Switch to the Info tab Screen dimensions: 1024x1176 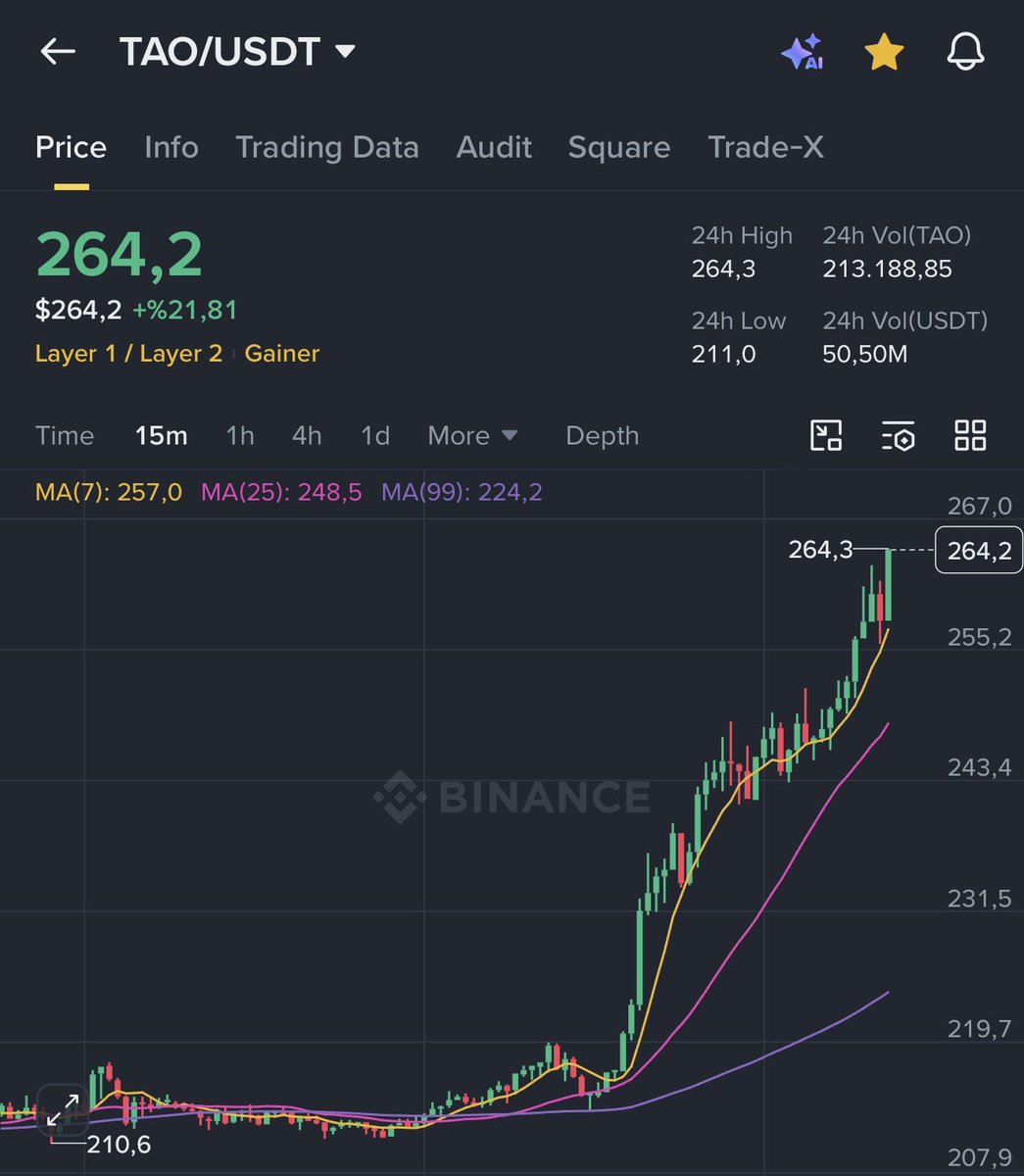tap(171, 147)
